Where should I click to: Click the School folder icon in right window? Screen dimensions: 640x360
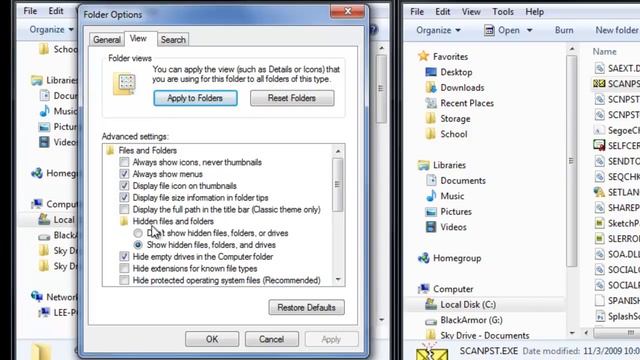click(x=431, y=134)
